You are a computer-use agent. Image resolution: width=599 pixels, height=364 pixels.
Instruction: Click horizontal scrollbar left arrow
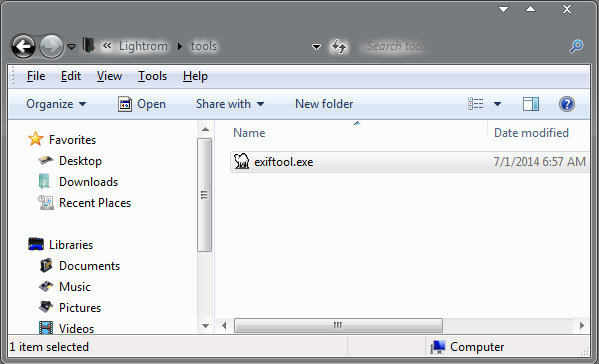pyautogui.click(x=224, y=326)
